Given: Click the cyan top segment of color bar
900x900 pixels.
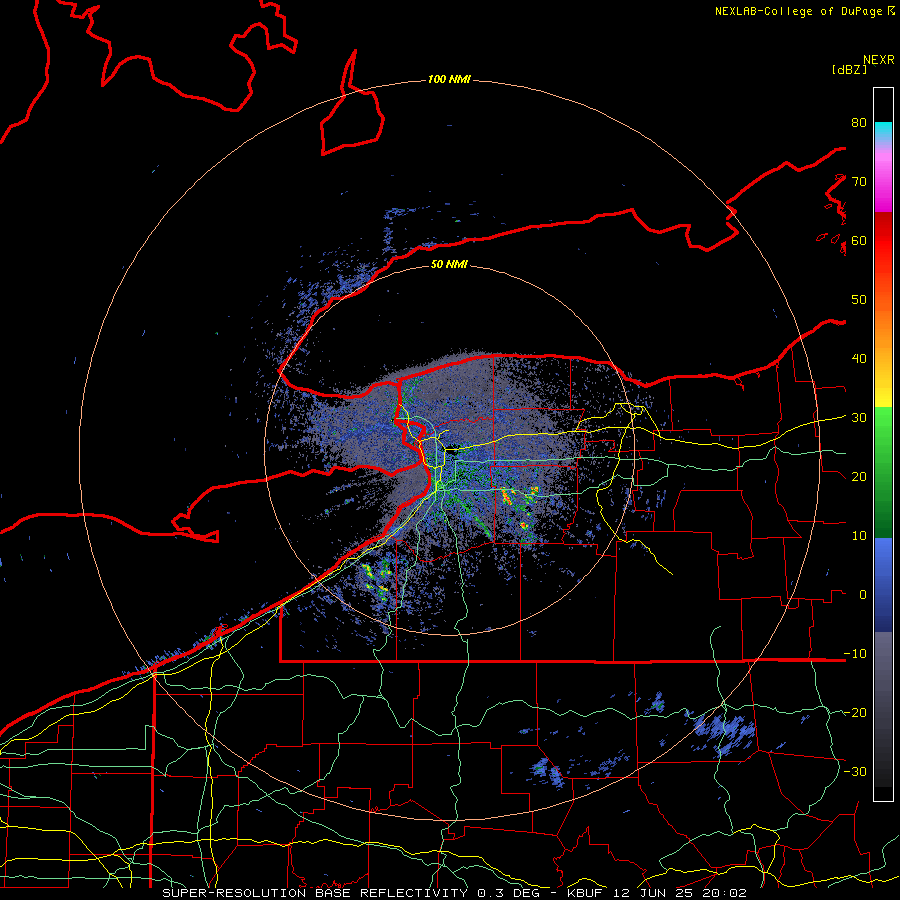Looking at the screenshot, I should [x=883, y=131].
